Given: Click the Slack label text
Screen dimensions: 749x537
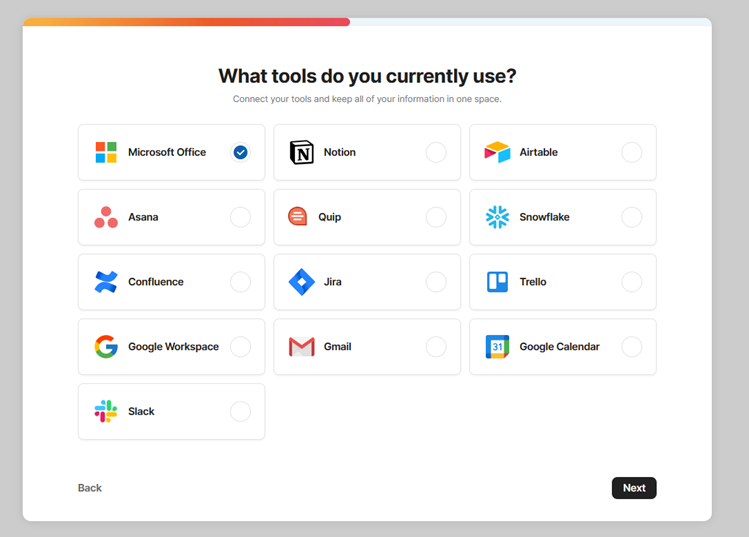Looking at the screenshot, I should click(x=141, y=411).
